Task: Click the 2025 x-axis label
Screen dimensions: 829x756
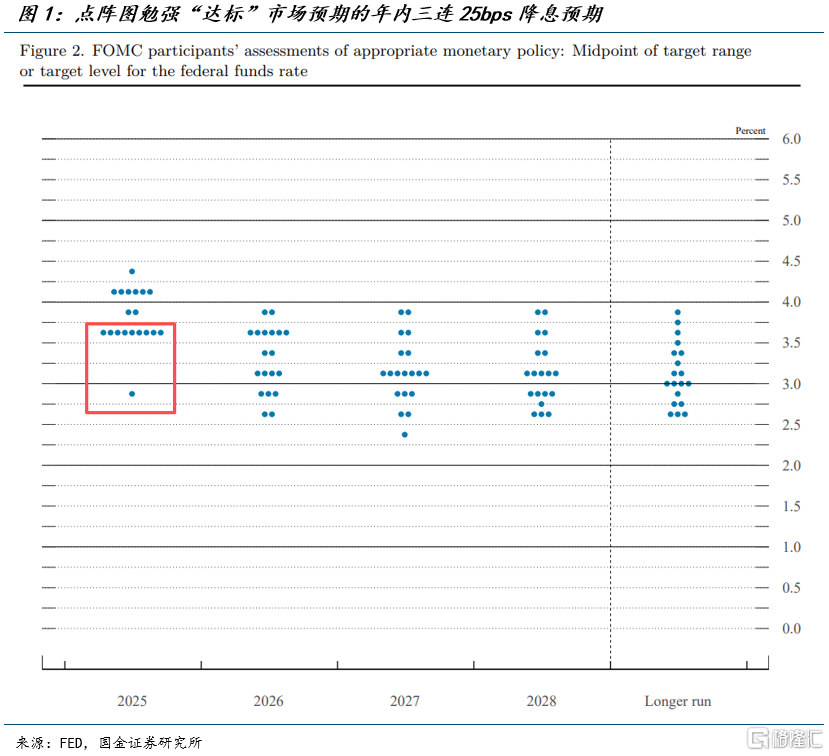Action: tap(132, 701)
